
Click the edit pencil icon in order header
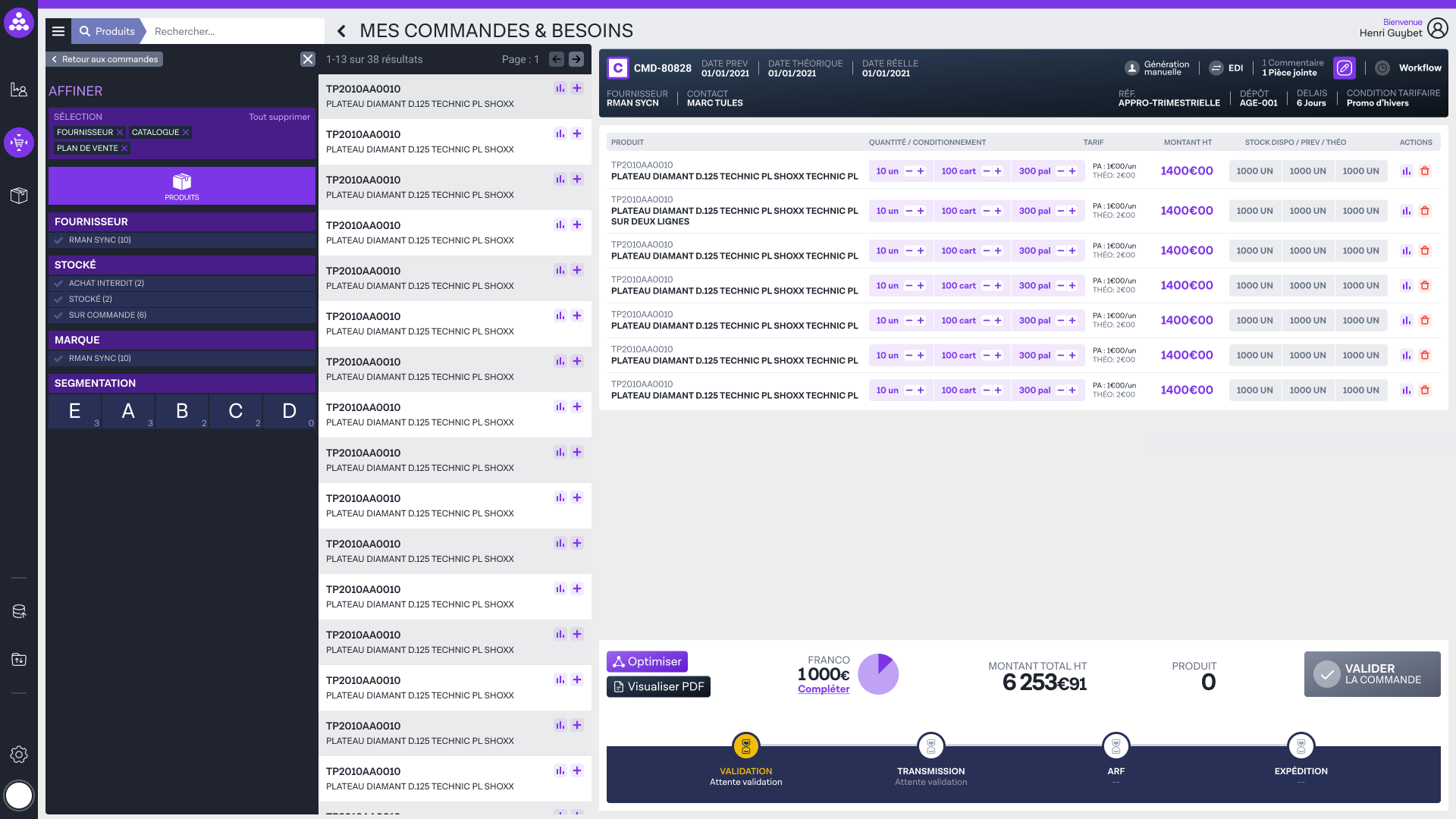1345,68
